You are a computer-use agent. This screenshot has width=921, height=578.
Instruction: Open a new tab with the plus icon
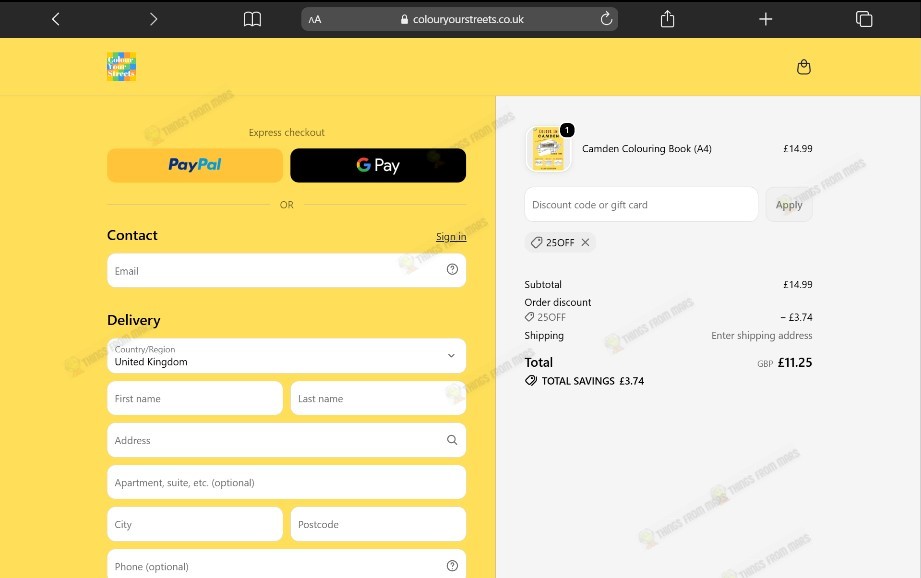[x=765, y=19]
